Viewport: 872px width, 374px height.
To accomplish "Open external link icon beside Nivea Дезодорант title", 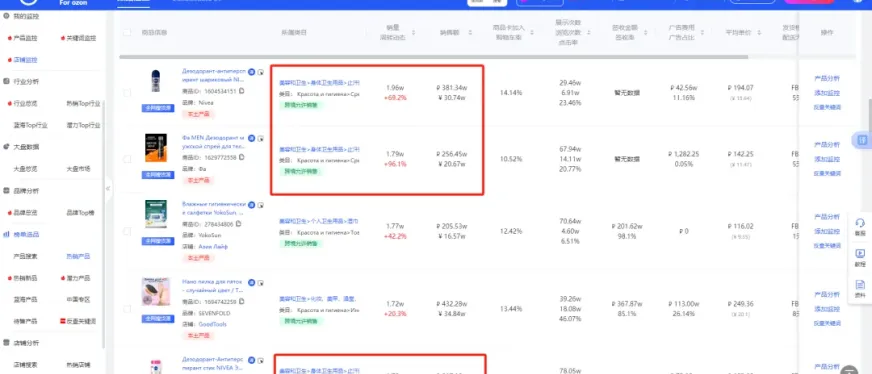I will (x=260, y=72).
